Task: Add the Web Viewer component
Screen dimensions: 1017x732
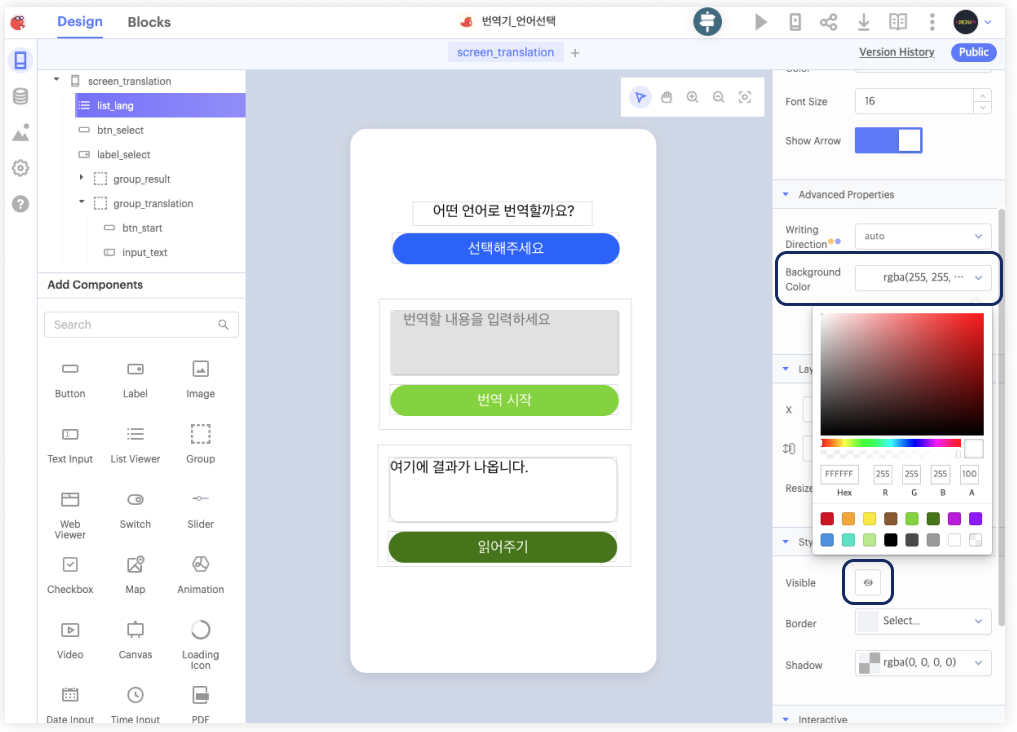Action: tap(70, 515)
